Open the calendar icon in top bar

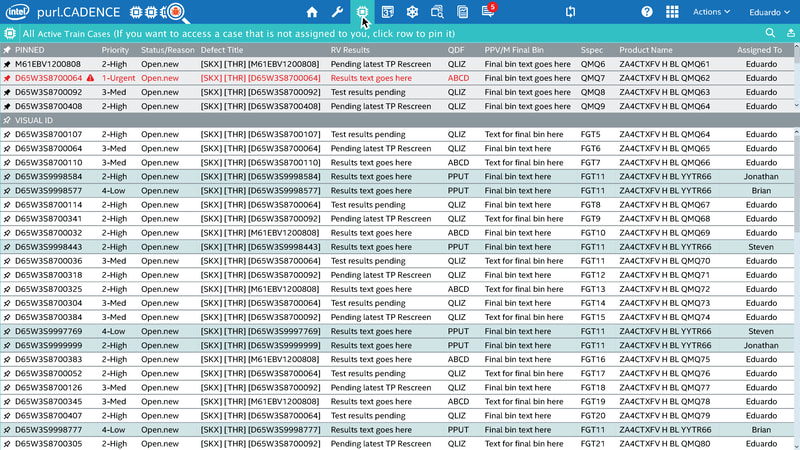click(387, 12)
